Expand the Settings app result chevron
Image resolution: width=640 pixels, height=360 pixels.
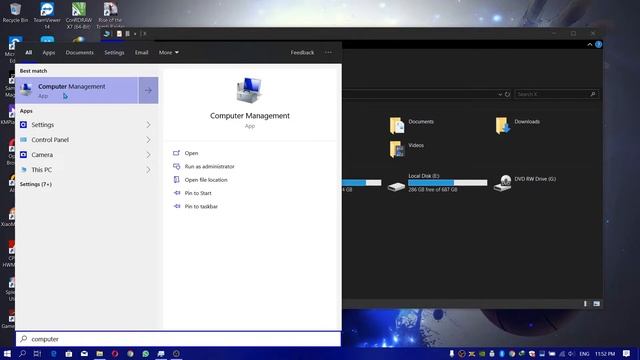click(x=148, y=125)
